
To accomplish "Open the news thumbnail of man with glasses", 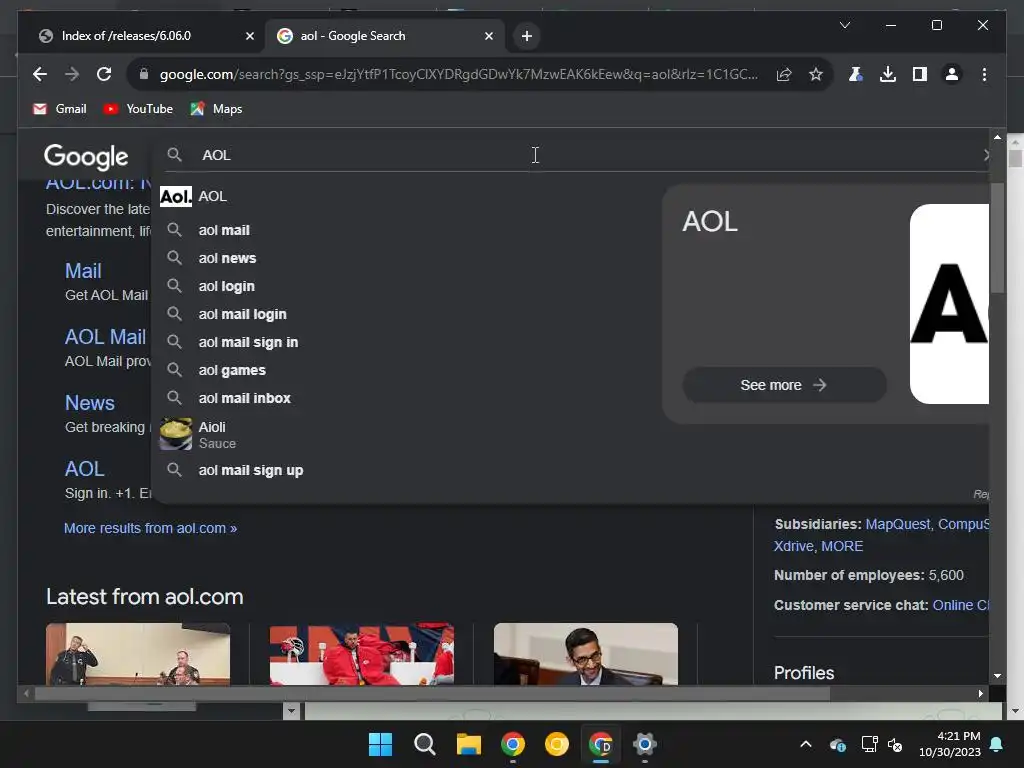I will point(586,654).
